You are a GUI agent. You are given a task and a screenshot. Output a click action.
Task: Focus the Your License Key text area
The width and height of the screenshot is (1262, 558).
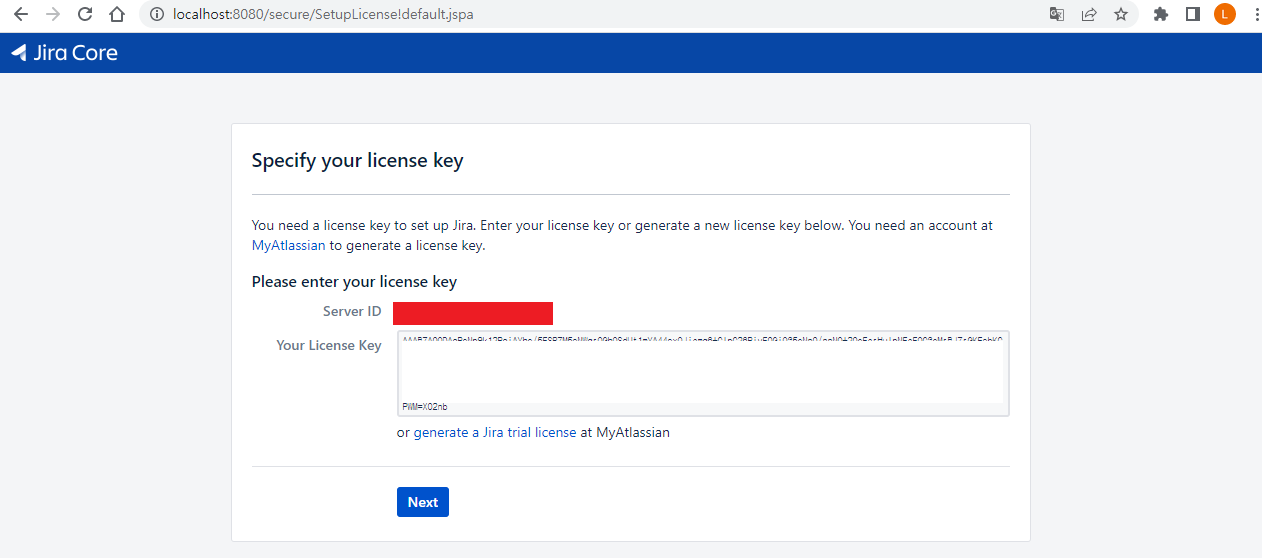click(703, 373)
